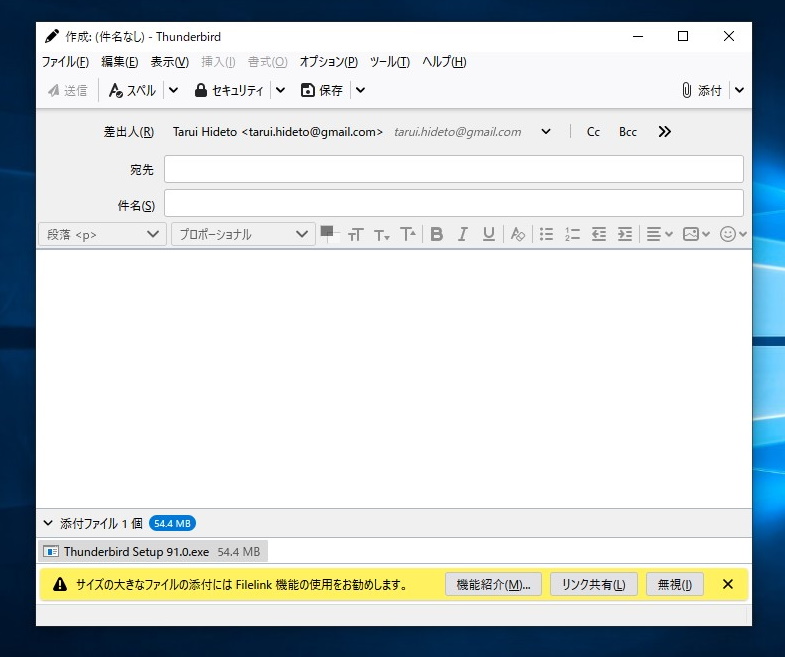Open insert image dropdown

coord(696,234)
